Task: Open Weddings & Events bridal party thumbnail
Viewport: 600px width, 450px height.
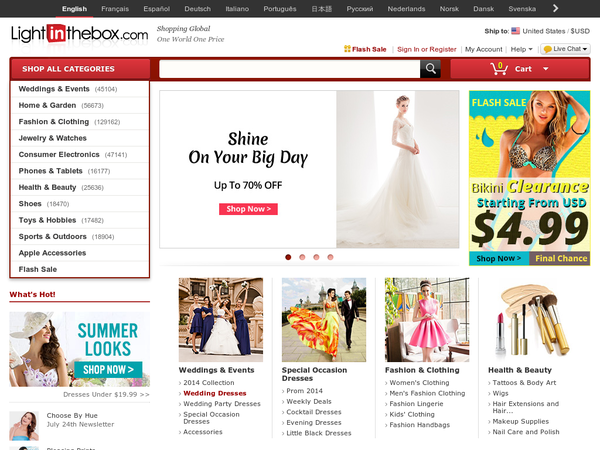Action: [x=221, y=320]
